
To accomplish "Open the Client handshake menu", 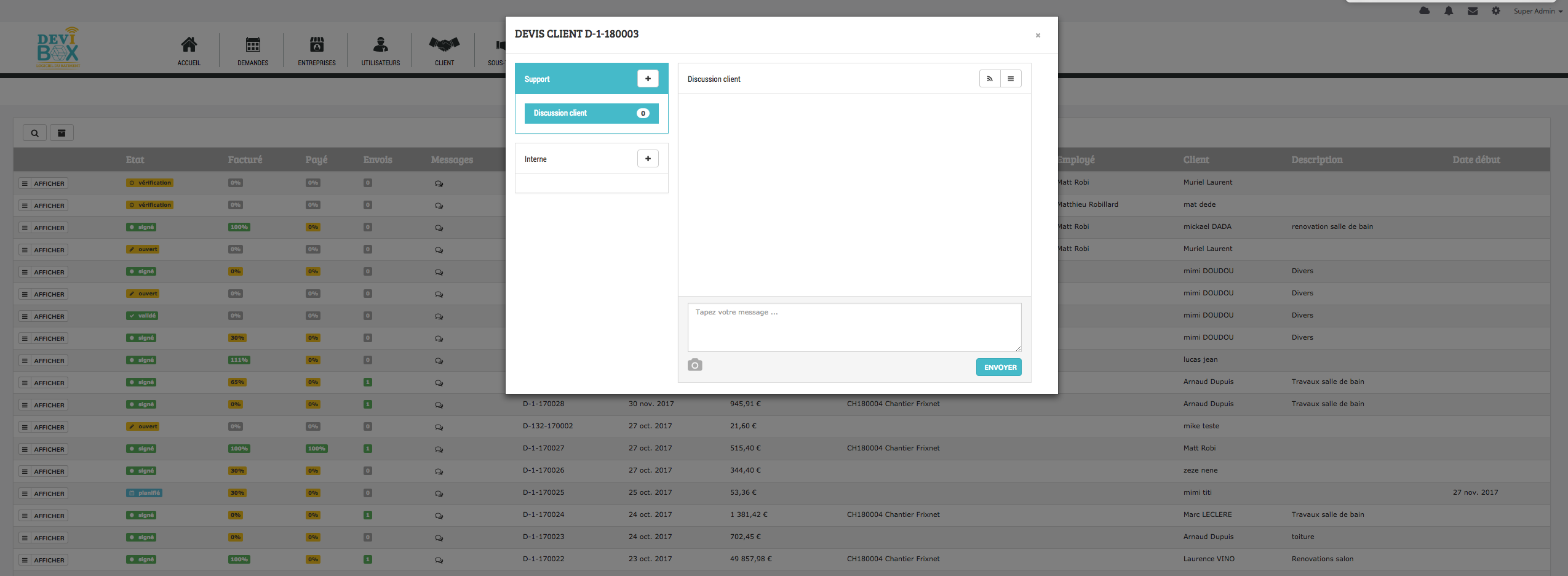I will 444,51.
